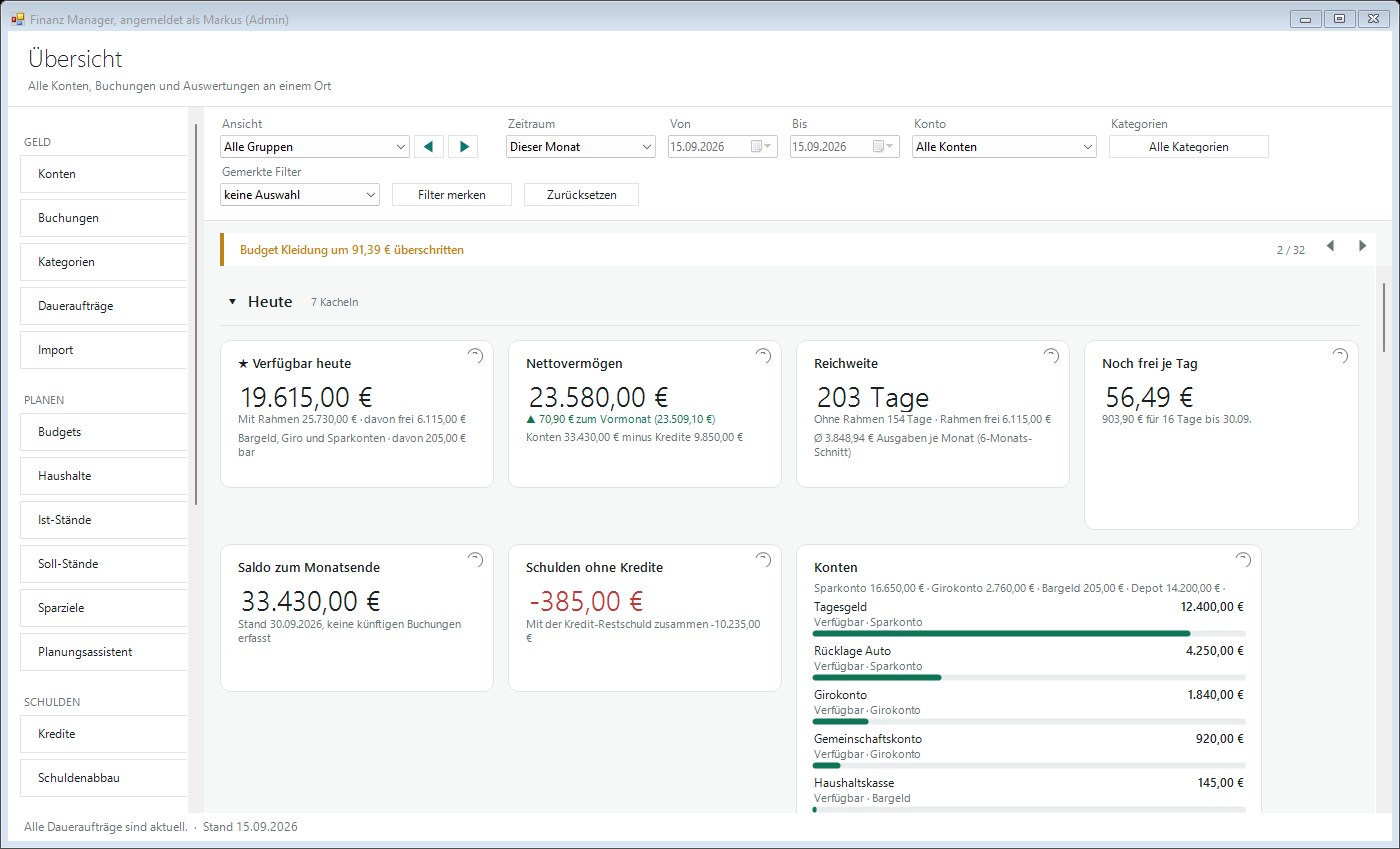Open Budgets in the sidebar
Viewport: 1400px width, 849px height.
pos(103,432)
